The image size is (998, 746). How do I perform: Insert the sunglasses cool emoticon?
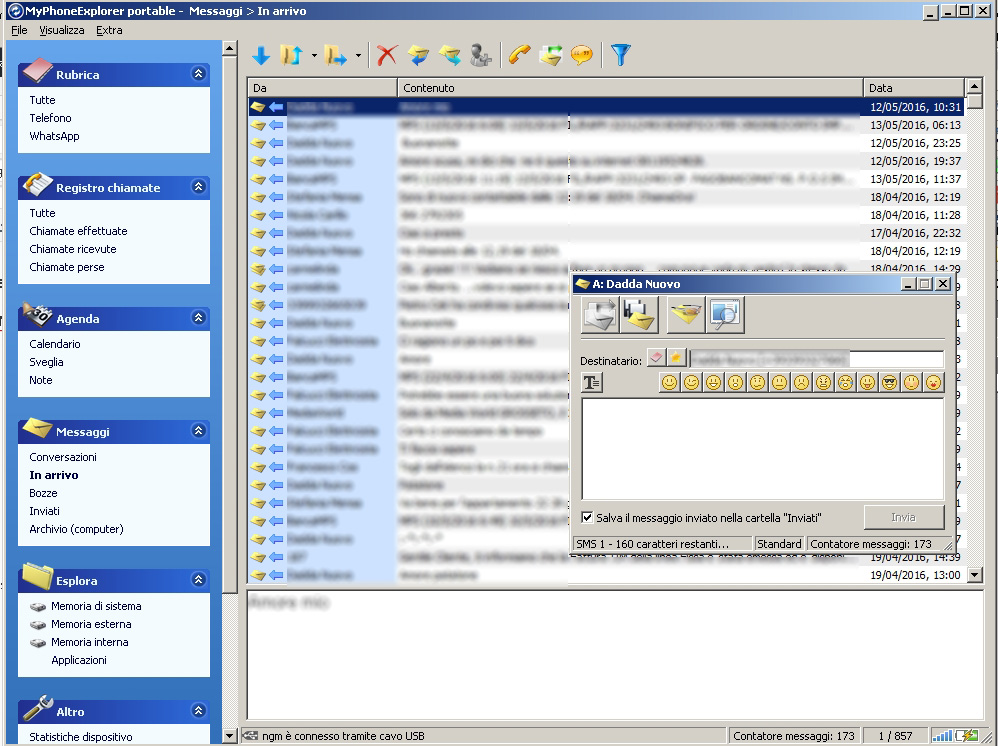pos(889,383)
